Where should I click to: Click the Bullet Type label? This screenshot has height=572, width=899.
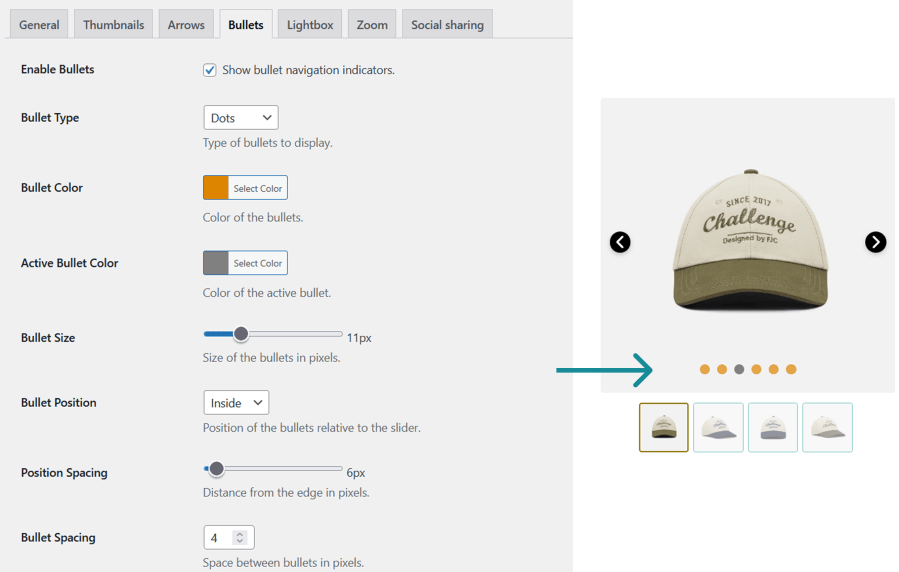[x=50, y=117]
